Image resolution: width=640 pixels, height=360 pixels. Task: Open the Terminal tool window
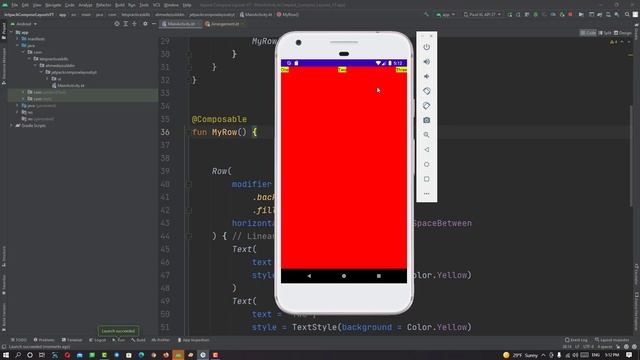tap(72, 340)
